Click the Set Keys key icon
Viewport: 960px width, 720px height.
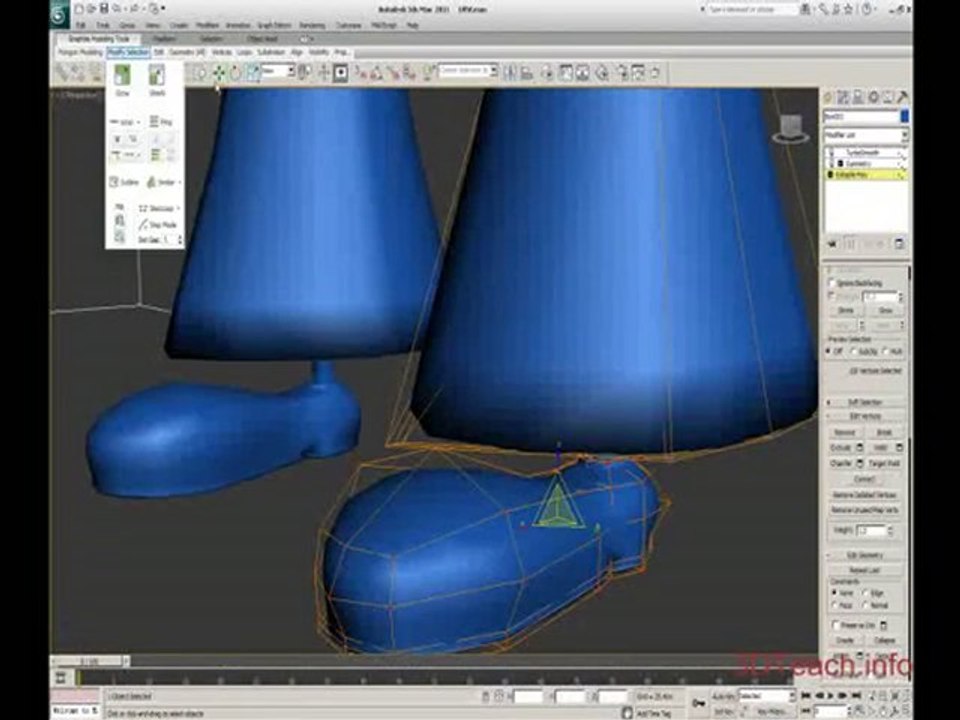click(698, 702)
